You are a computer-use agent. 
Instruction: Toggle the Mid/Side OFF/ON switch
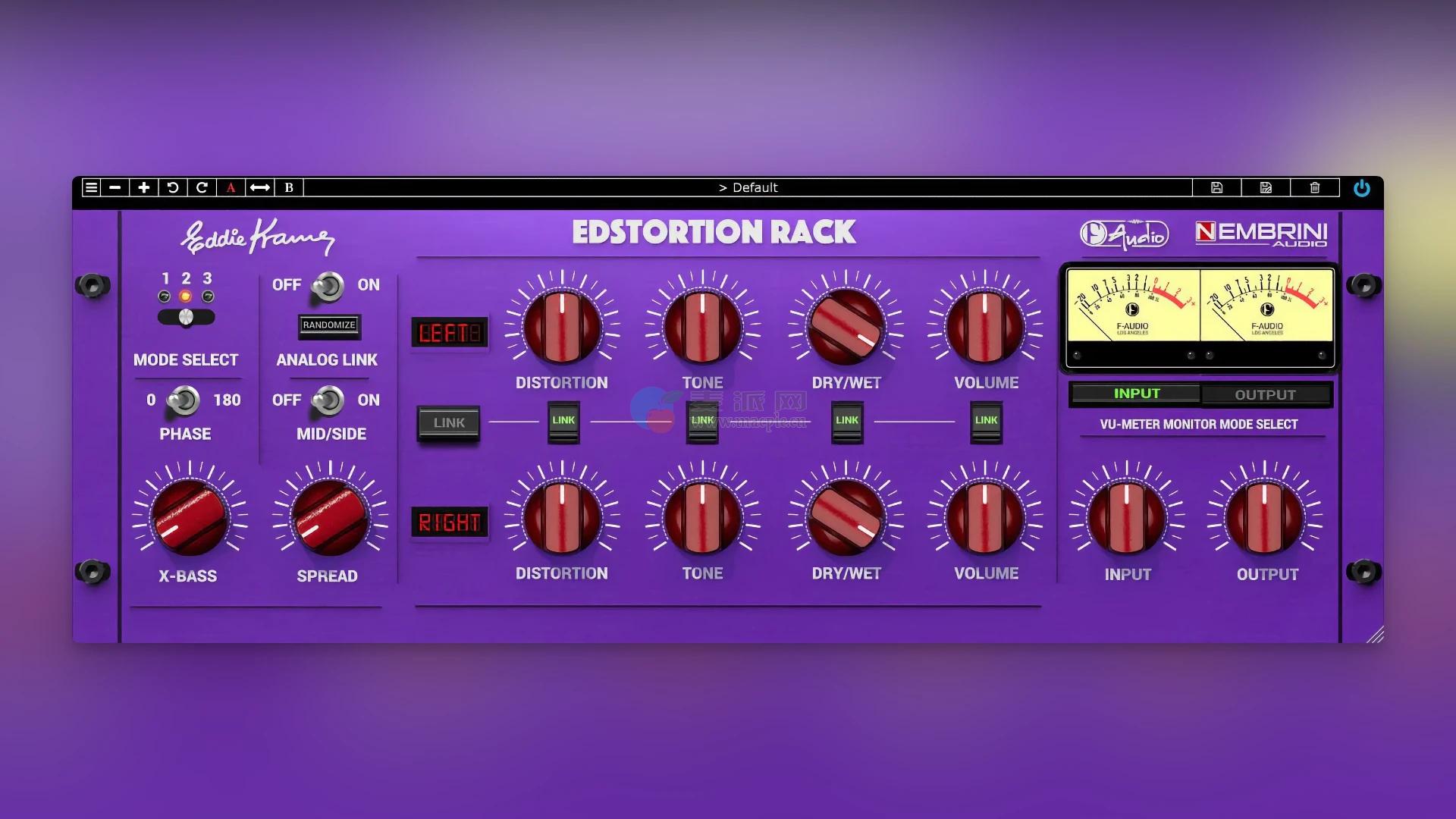coord(328,400)
